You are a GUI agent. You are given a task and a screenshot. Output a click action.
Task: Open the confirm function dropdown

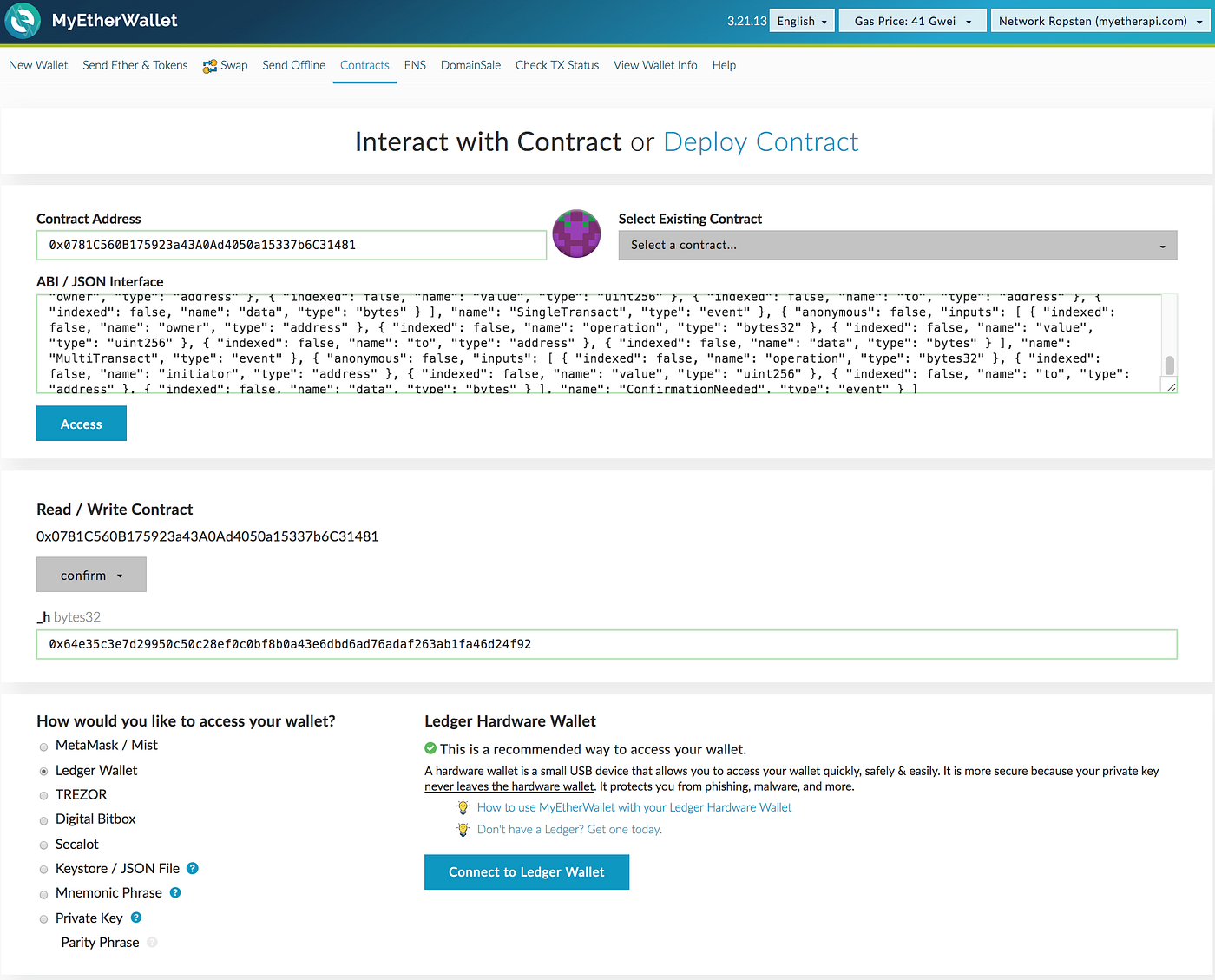point(91,575)
